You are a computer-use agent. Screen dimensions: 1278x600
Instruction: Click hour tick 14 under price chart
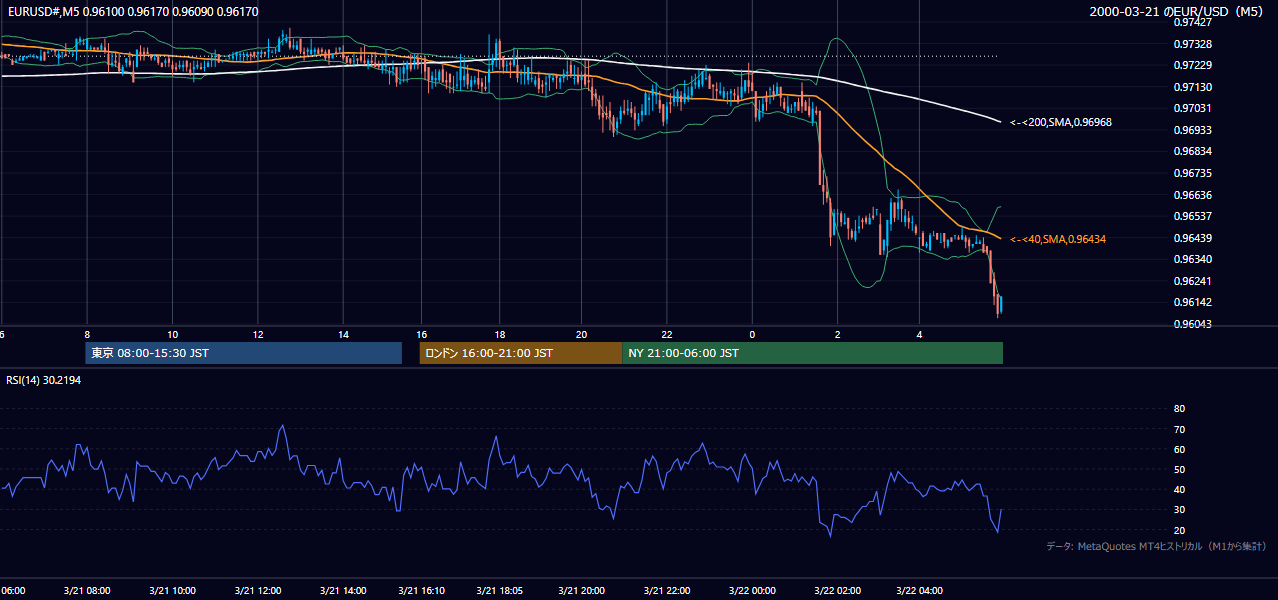(x=343, y=334)
